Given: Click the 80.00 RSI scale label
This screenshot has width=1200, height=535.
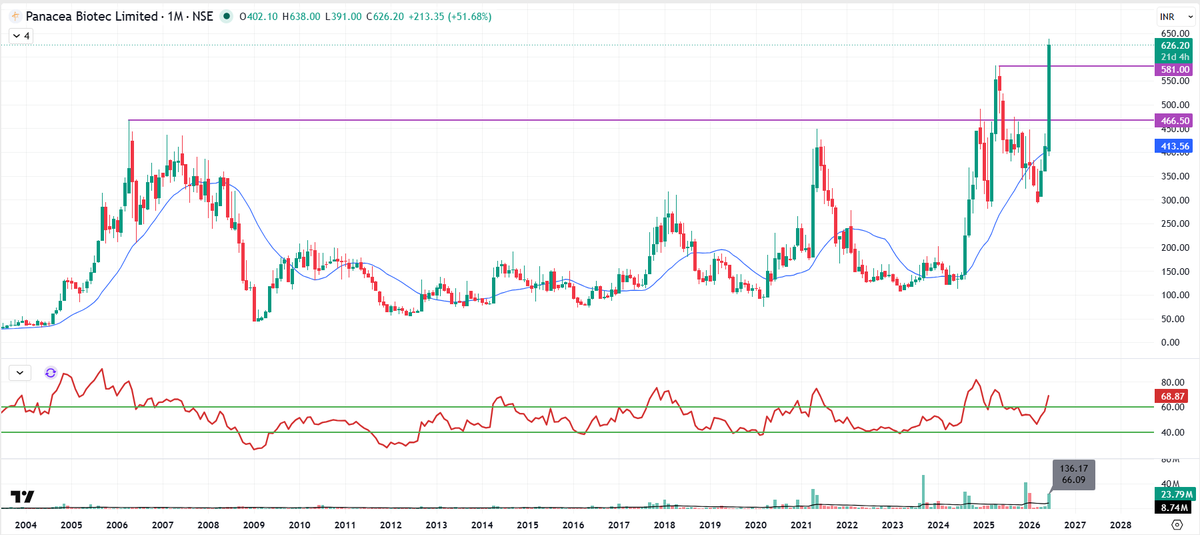Looking at the screenshot, I should [x=1175, y=382].
